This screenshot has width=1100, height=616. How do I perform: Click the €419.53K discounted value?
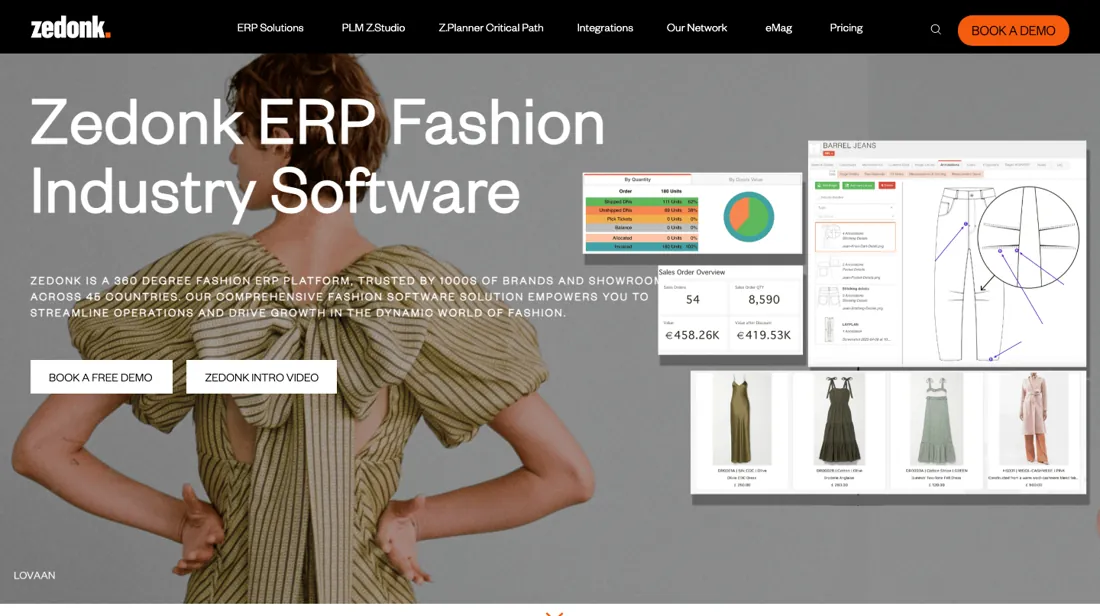click(x=764, y=335)
